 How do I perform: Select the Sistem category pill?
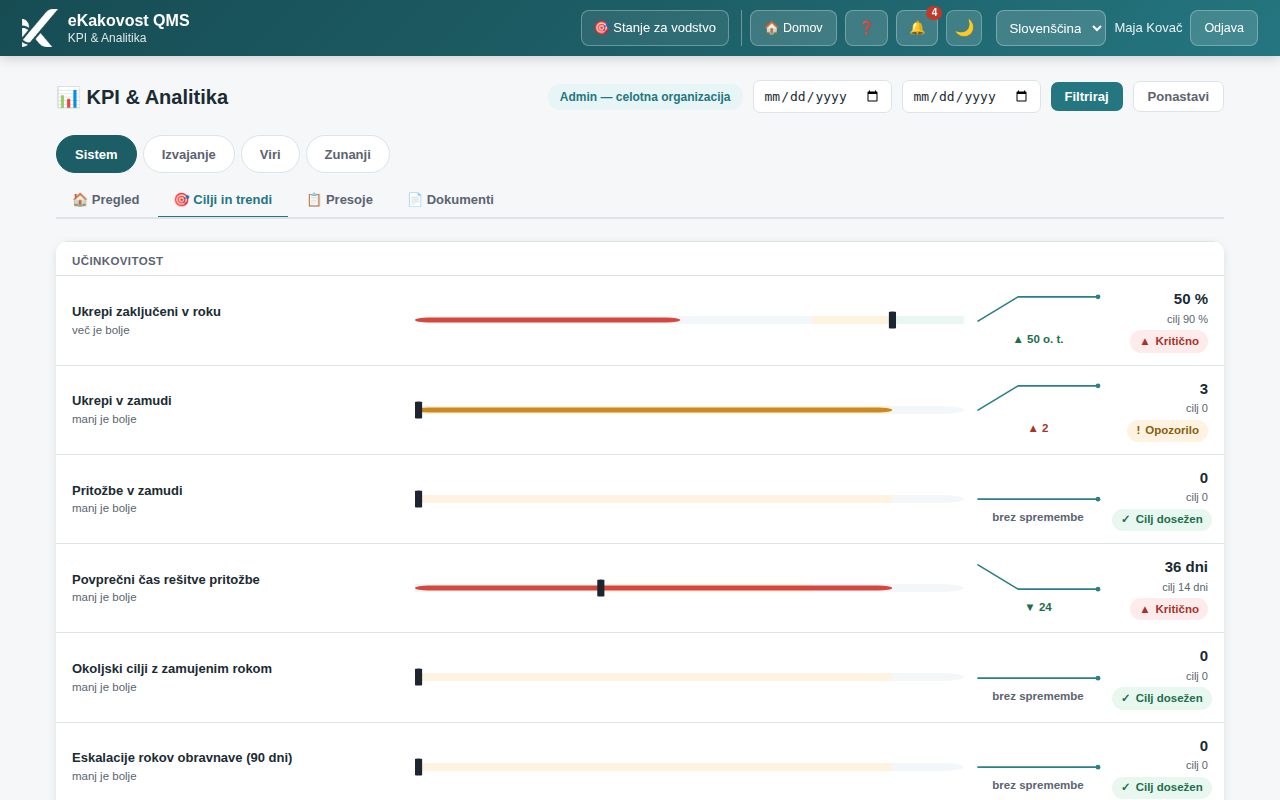pyautogui.click(x=96, y=154)
